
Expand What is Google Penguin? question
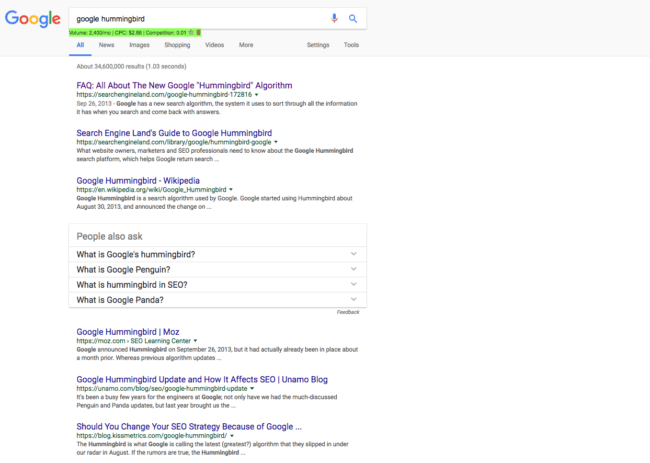[x=218, y=270]
